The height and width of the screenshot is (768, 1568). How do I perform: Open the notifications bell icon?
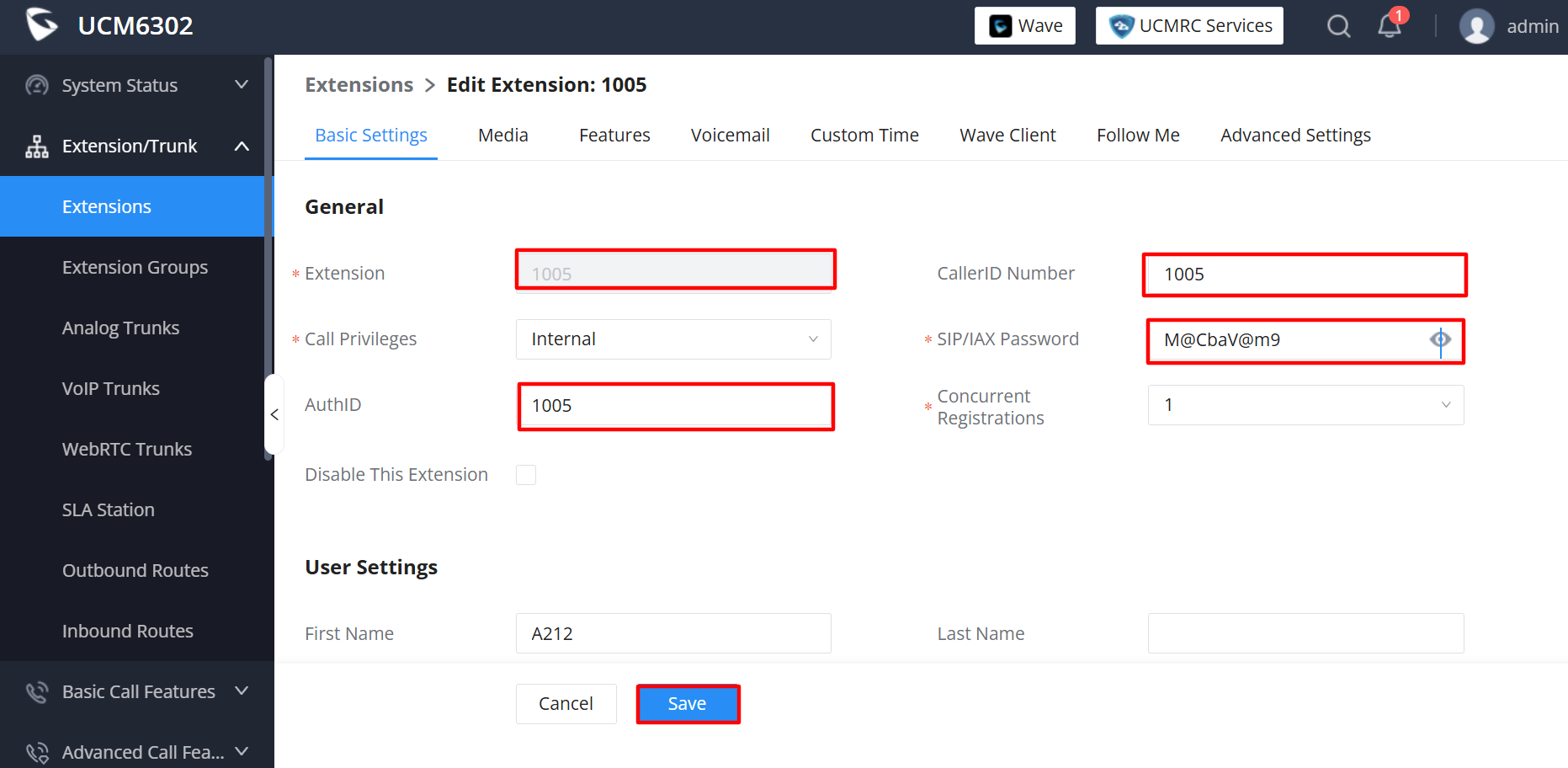1390,26
